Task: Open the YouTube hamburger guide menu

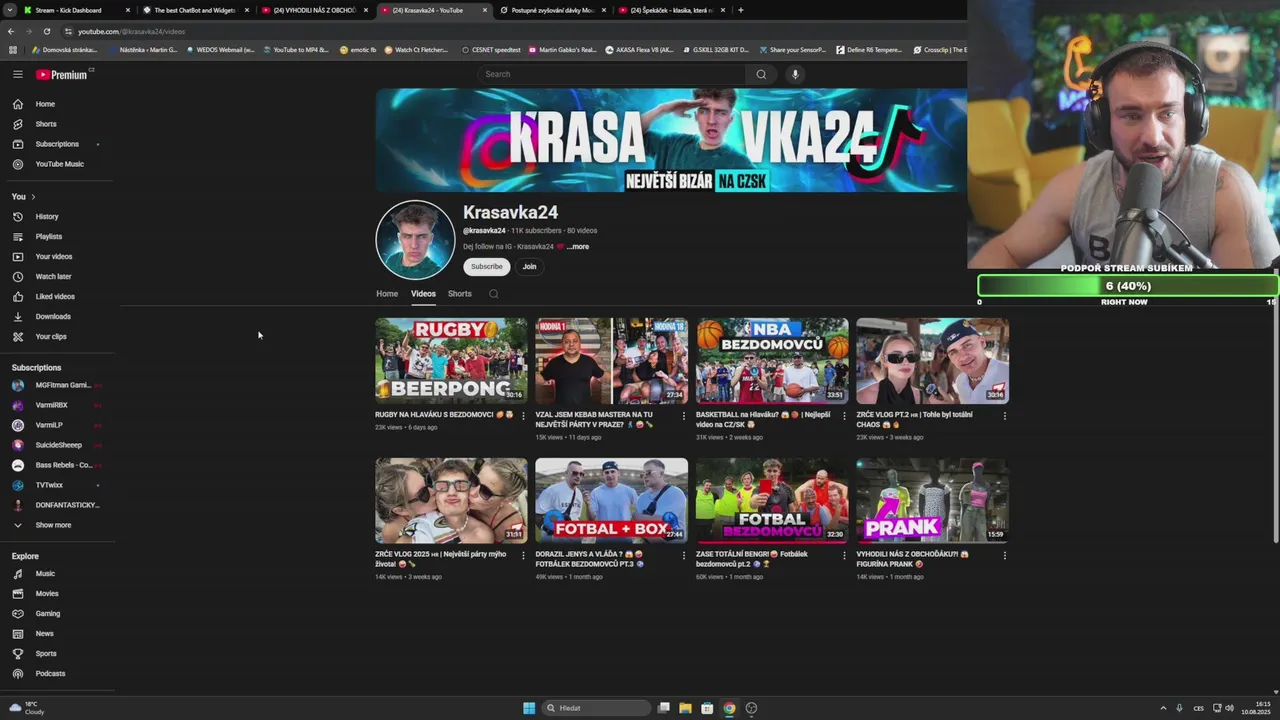Action: coord(17,74)
